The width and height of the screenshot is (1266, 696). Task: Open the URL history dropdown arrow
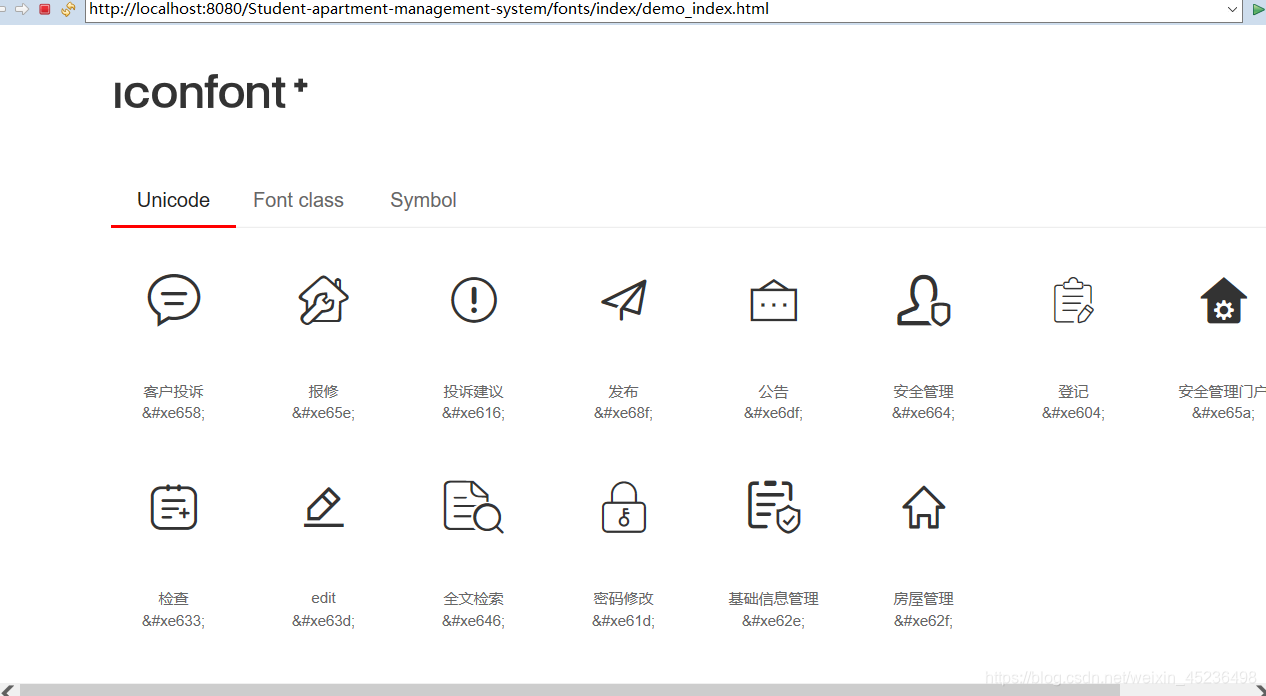[x=1233, y=9]
